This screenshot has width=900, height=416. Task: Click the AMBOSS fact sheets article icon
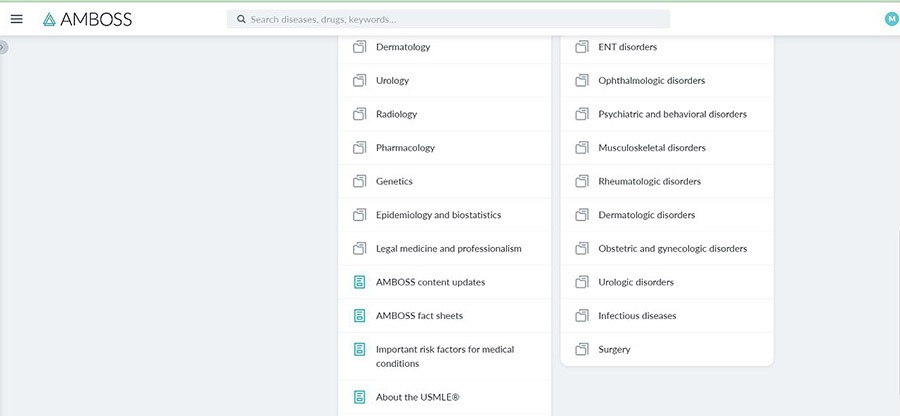tap(360, 316)
